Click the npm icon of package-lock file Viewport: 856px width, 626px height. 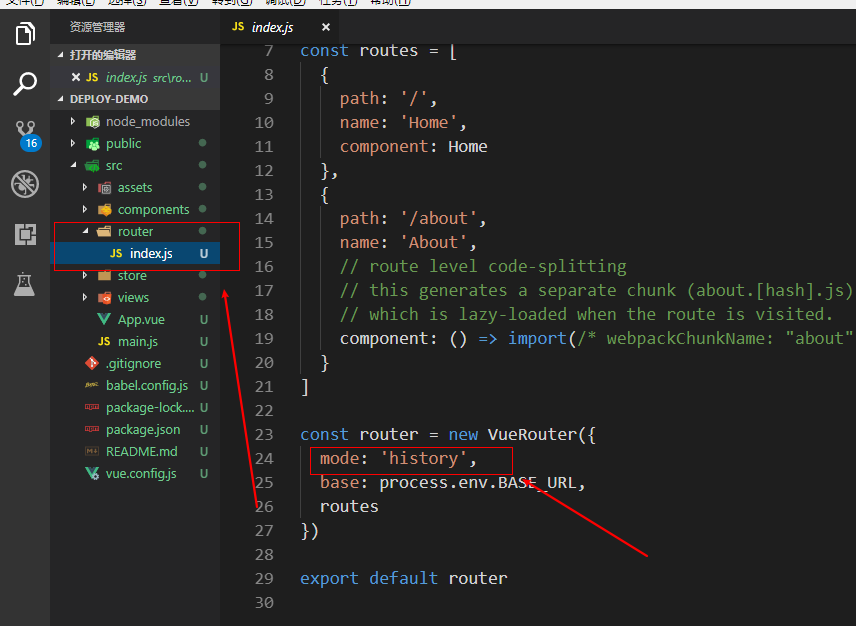point(92,407)
